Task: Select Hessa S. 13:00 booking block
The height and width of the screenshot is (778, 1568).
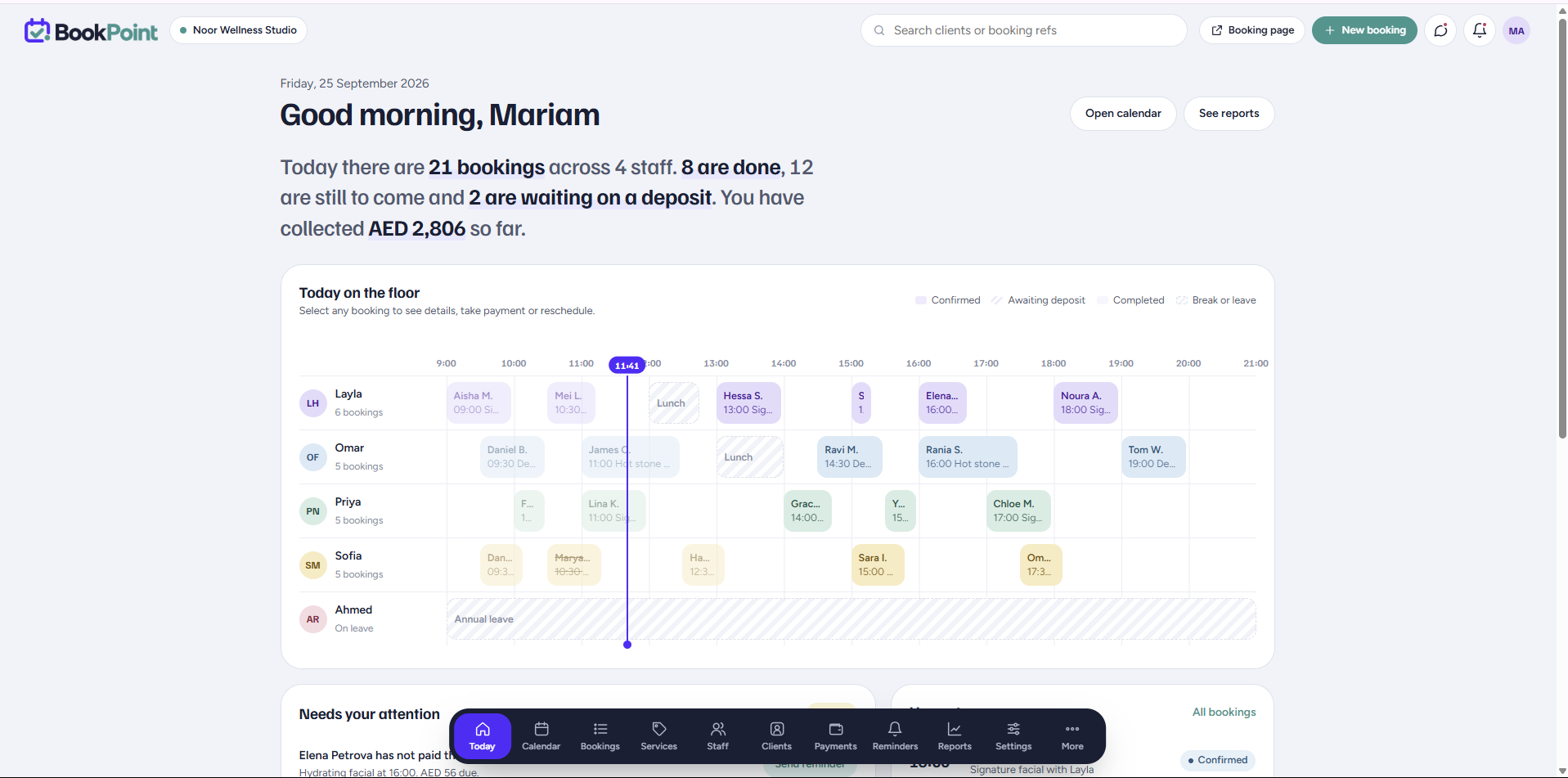Action: tap(748, 402)
